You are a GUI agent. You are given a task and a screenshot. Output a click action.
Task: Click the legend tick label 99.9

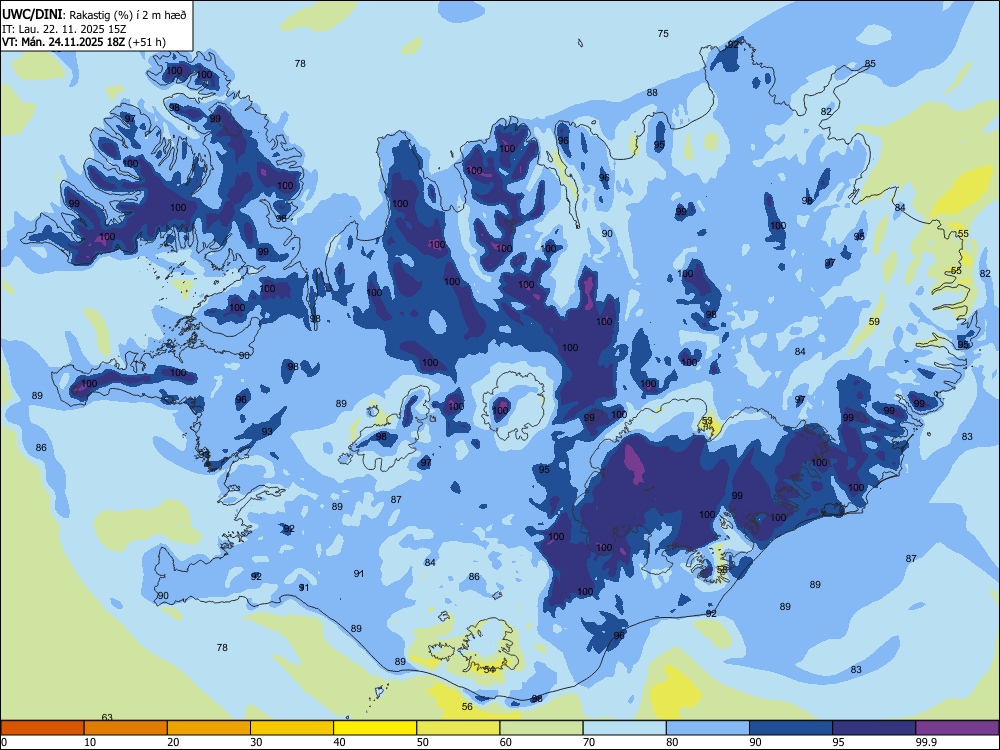925,742
